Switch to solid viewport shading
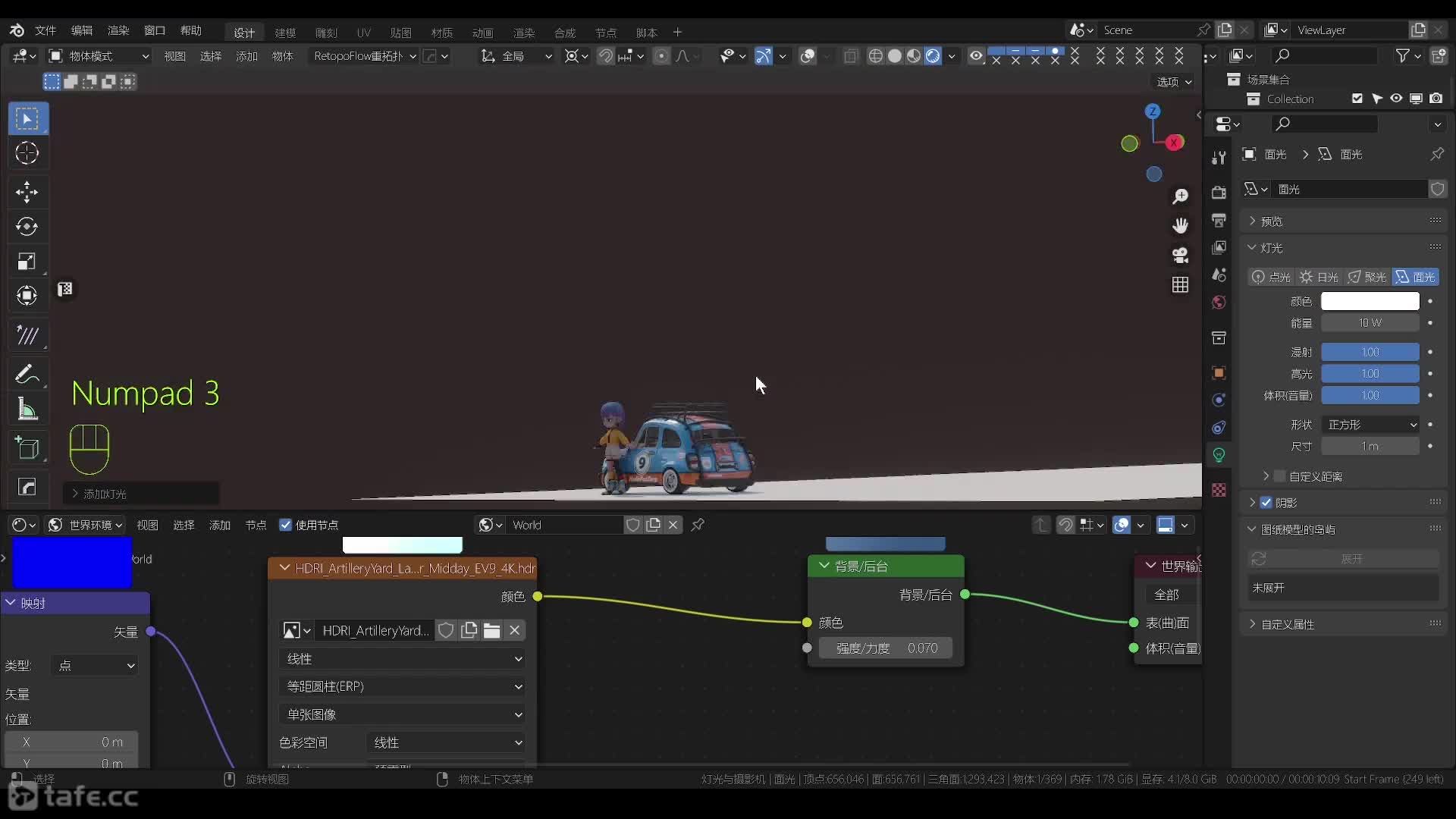 (895, 56)
